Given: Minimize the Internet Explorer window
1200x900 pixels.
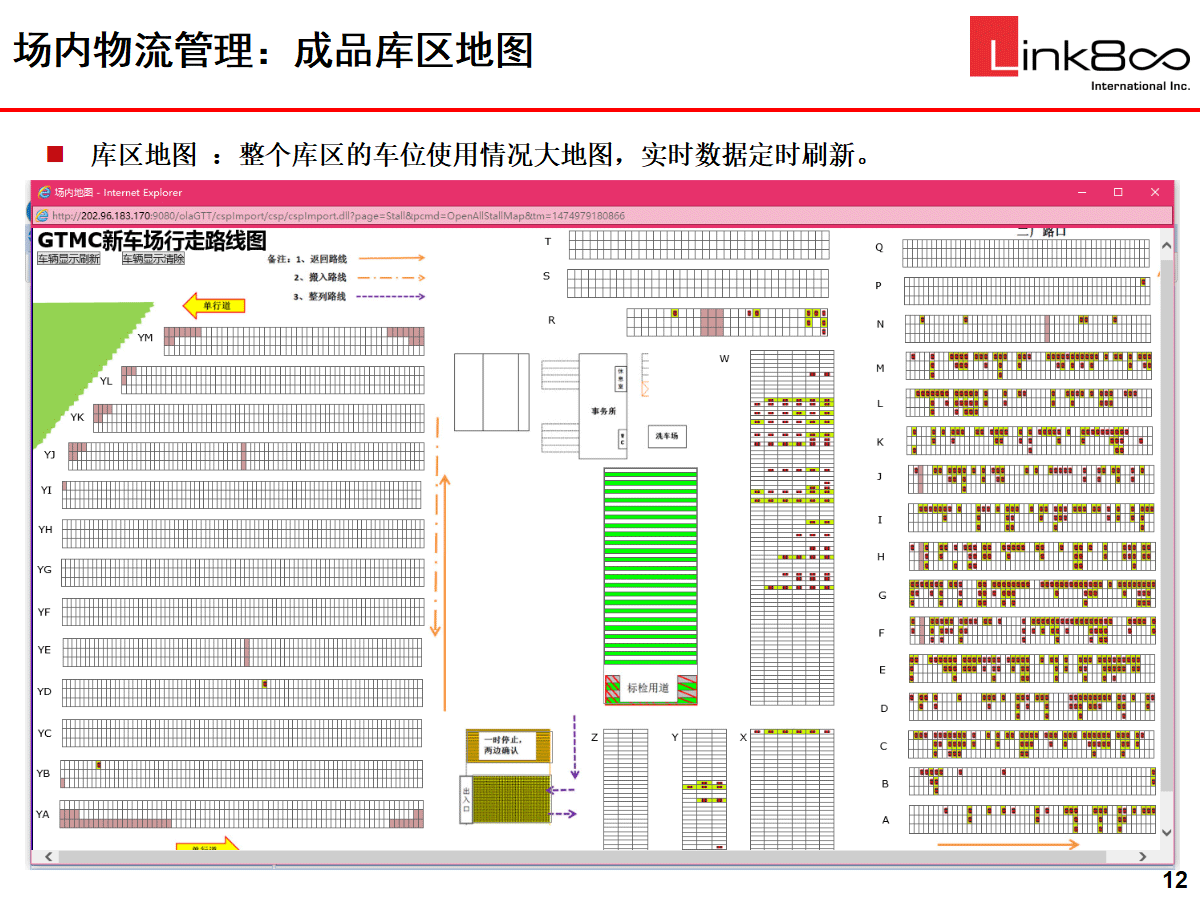Looking at the screenshot, I should click(1081, 192).
